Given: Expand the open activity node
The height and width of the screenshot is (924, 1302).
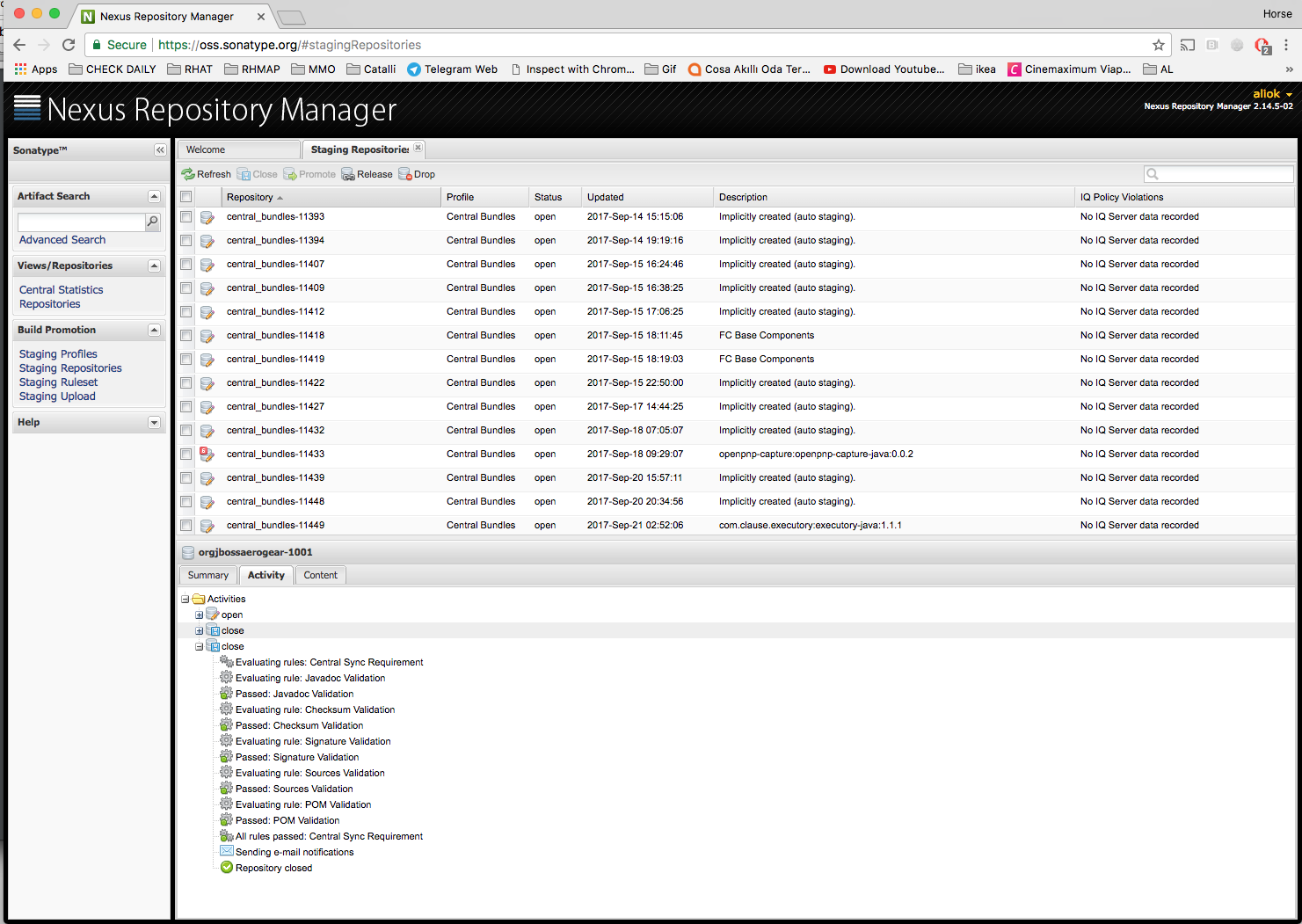Looking at the screenshot, I should 200,615.
